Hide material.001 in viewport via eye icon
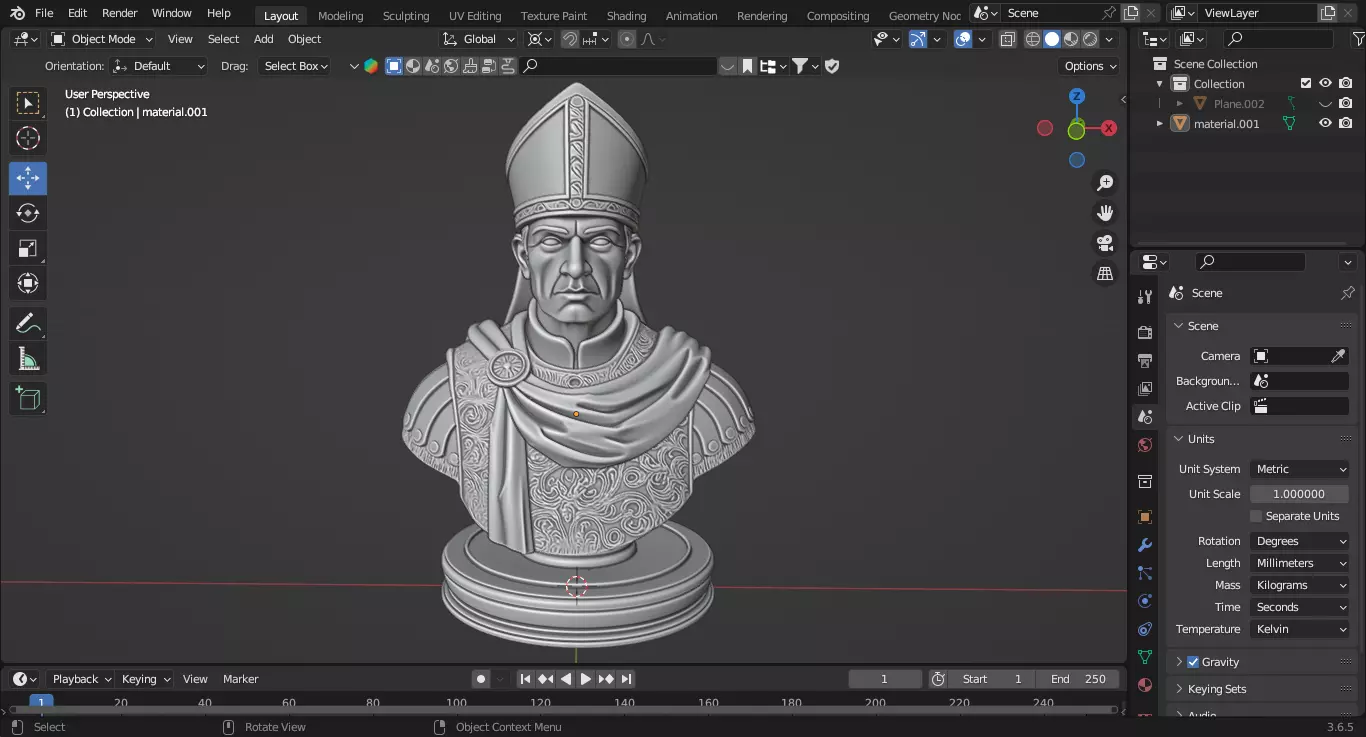Viewport: 1366px width, 737px height. (1325, 123)
